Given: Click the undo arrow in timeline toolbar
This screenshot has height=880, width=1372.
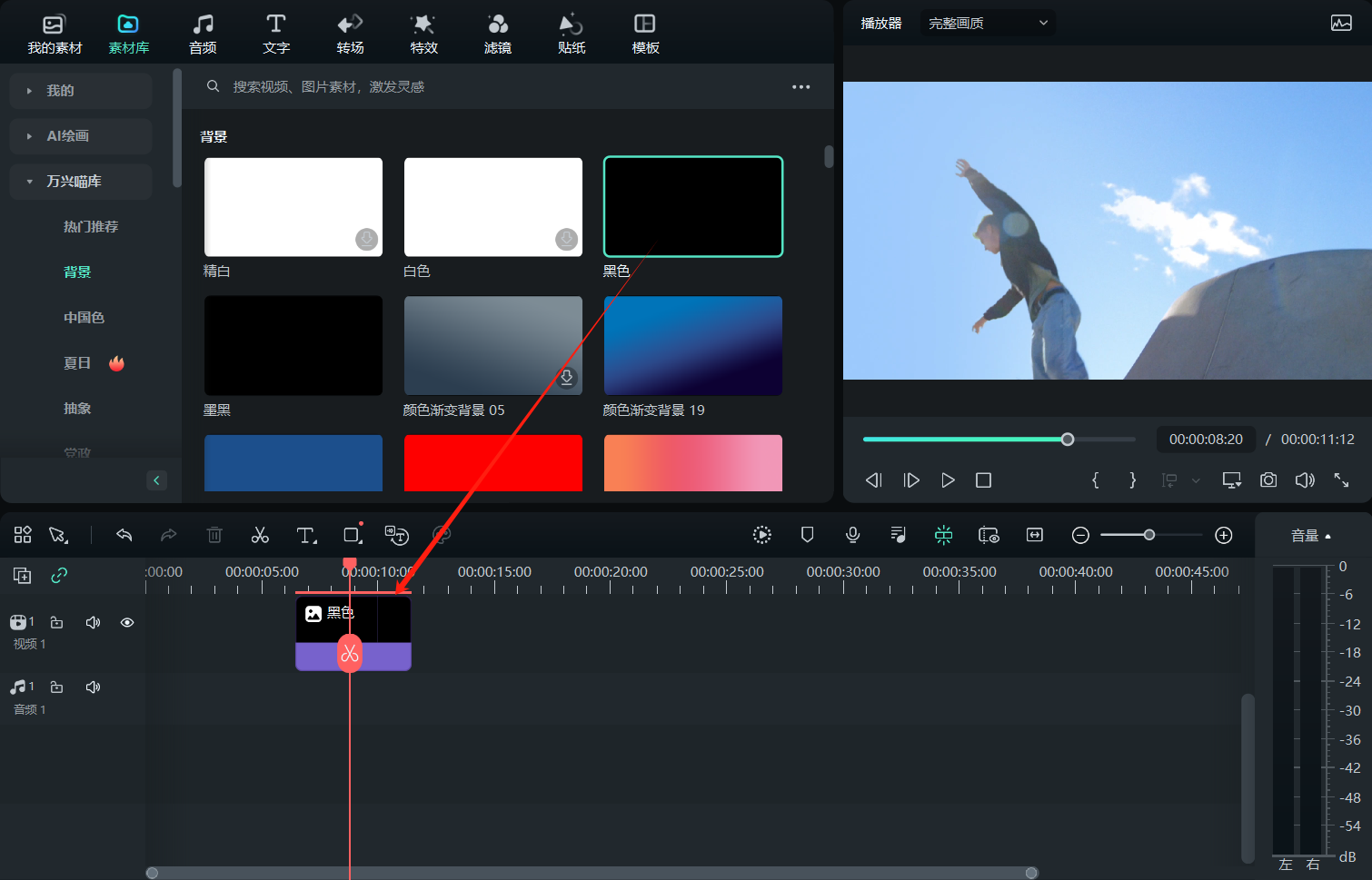Looking at the screenshot, I should point(124,535).
